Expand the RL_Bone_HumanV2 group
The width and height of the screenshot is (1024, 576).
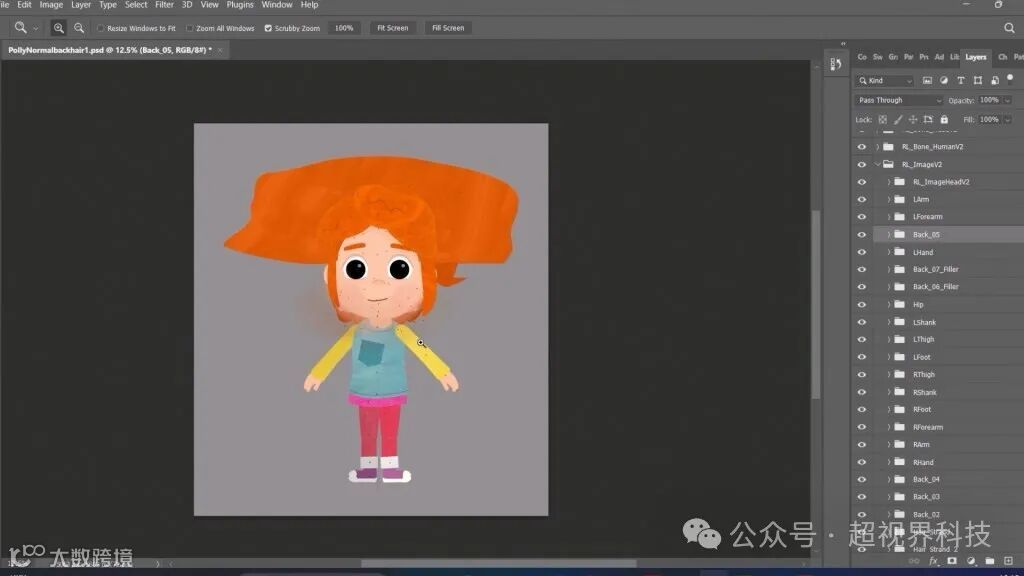click(878, 147)
